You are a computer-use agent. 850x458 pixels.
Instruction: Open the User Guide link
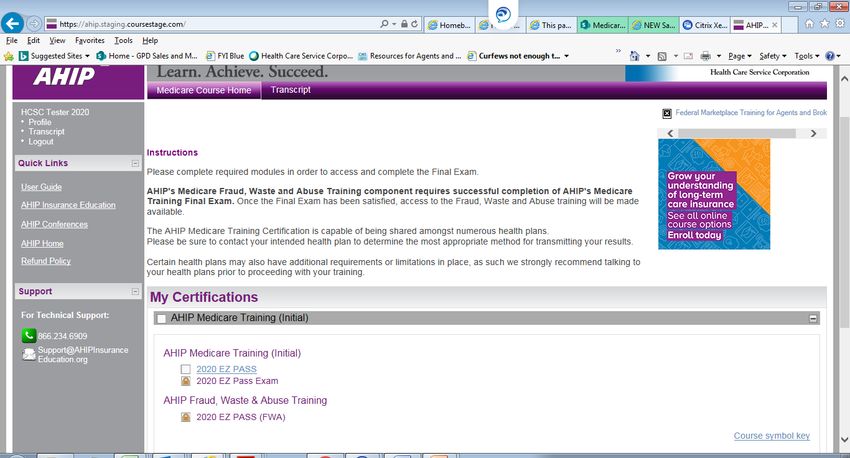[41, 187]
